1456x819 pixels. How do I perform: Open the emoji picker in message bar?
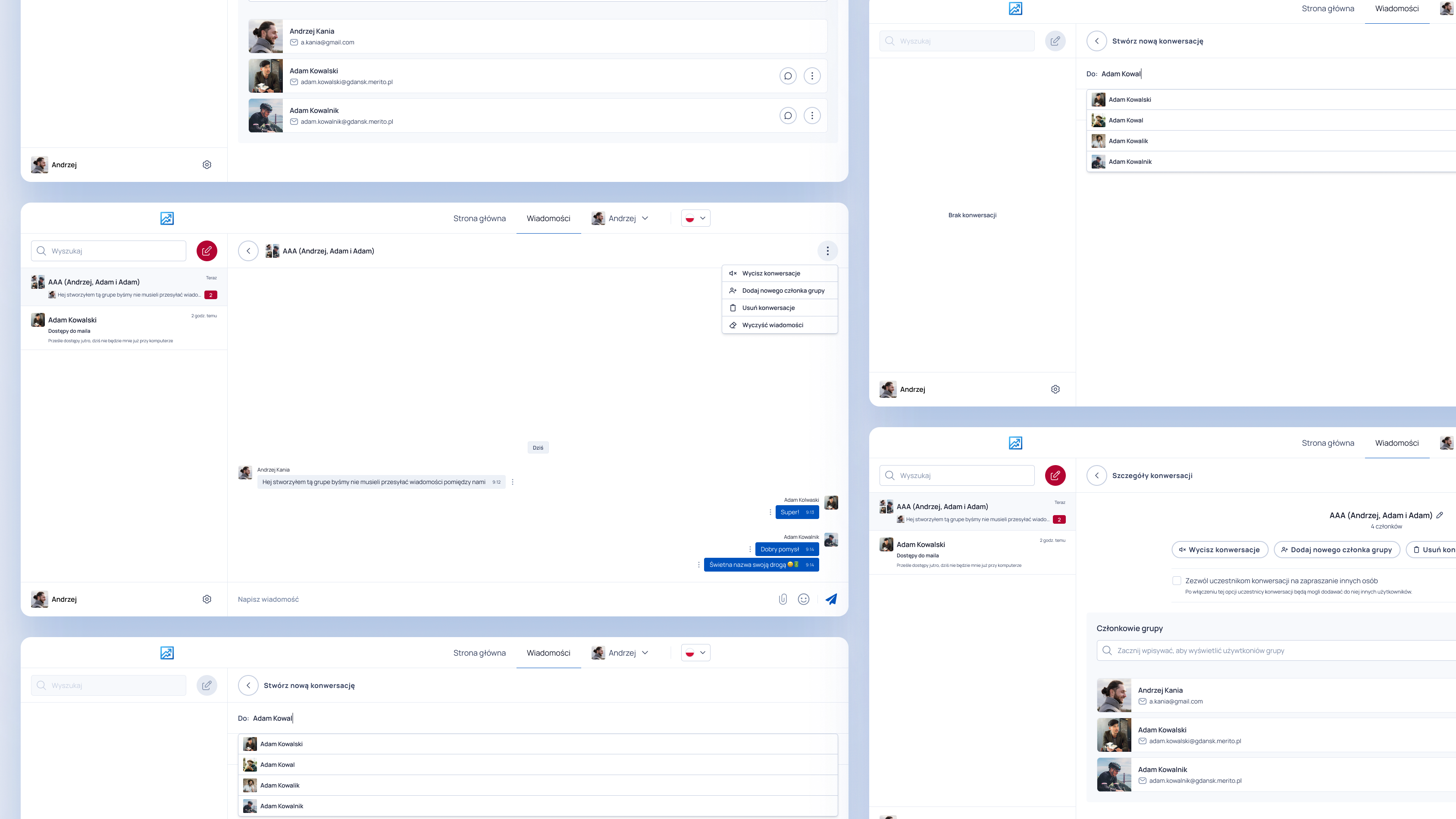tap(804, 599)
